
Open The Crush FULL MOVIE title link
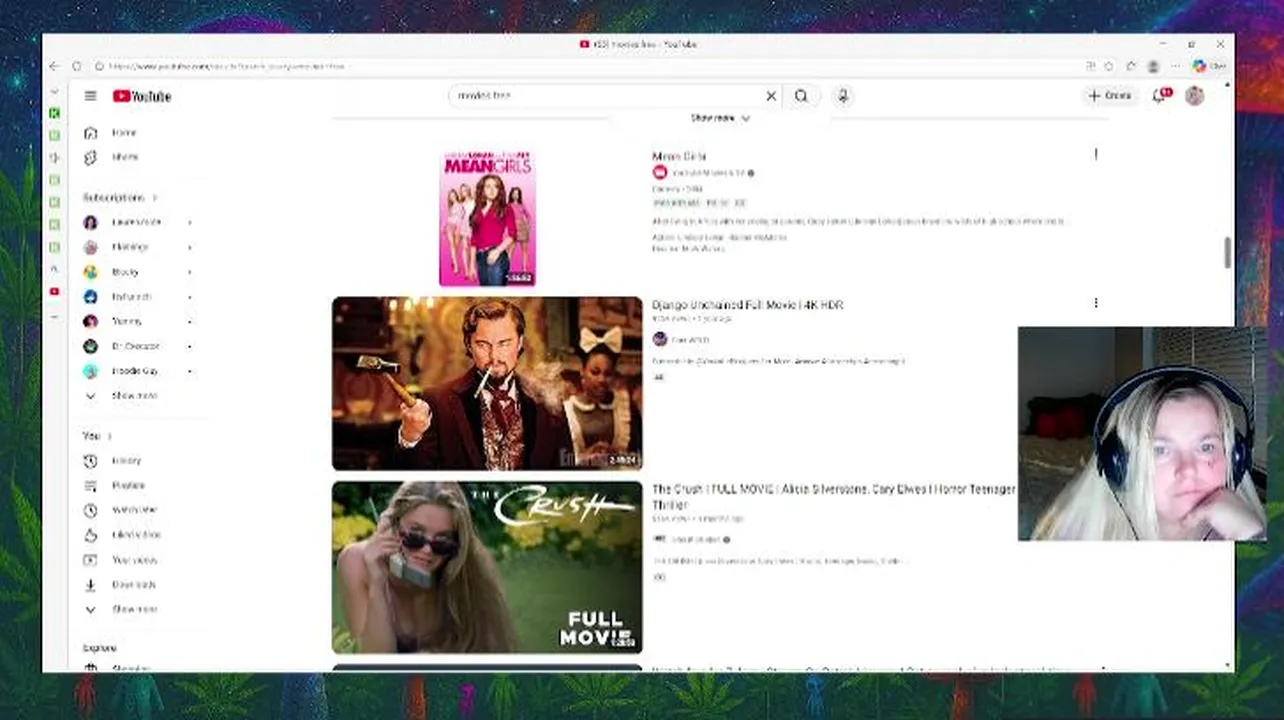click(x=834, y=497)
